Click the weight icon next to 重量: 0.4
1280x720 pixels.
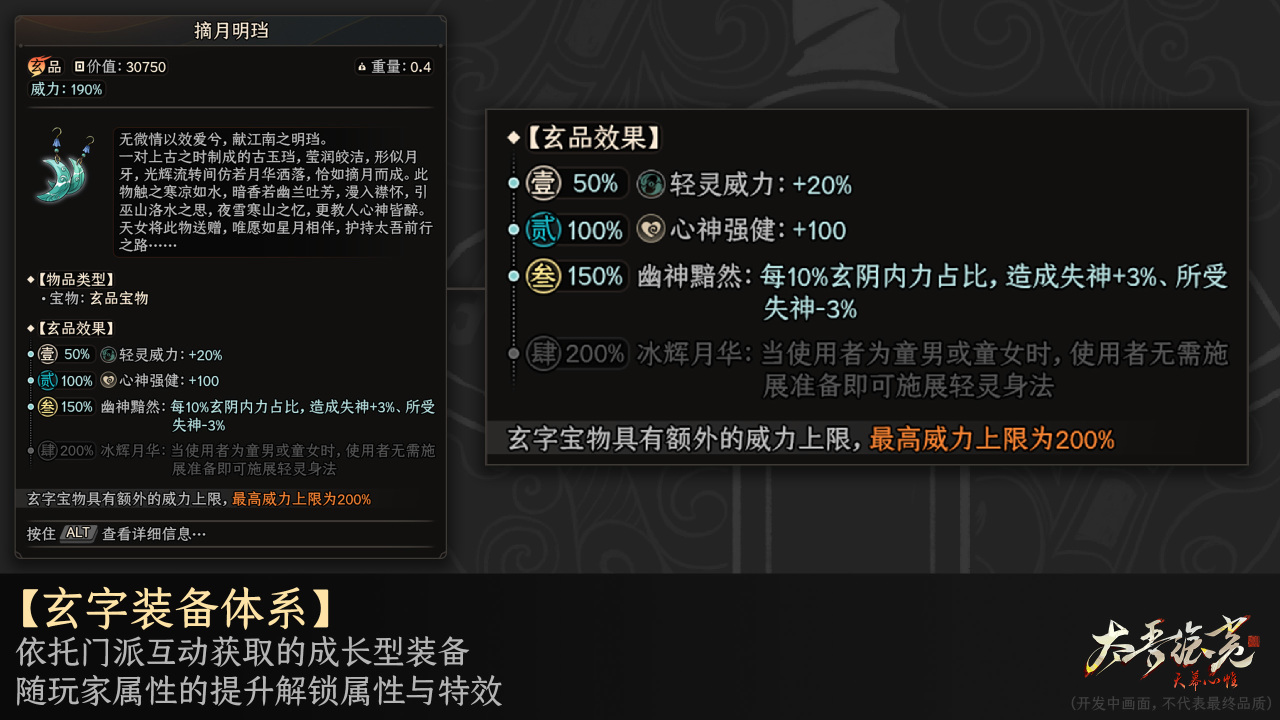coord(362,67)
